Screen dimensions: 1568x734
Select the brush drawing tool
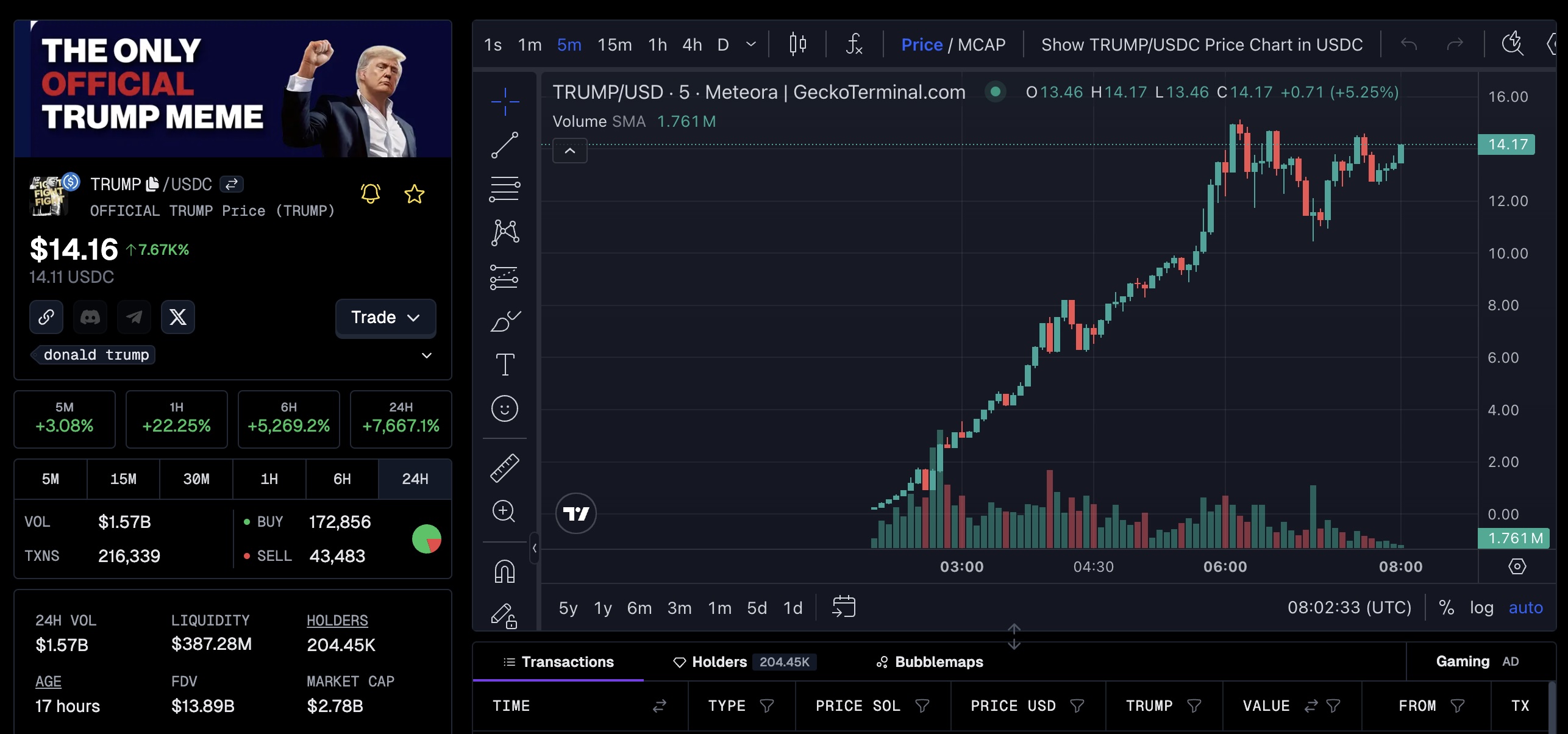[x=505, y=321]
